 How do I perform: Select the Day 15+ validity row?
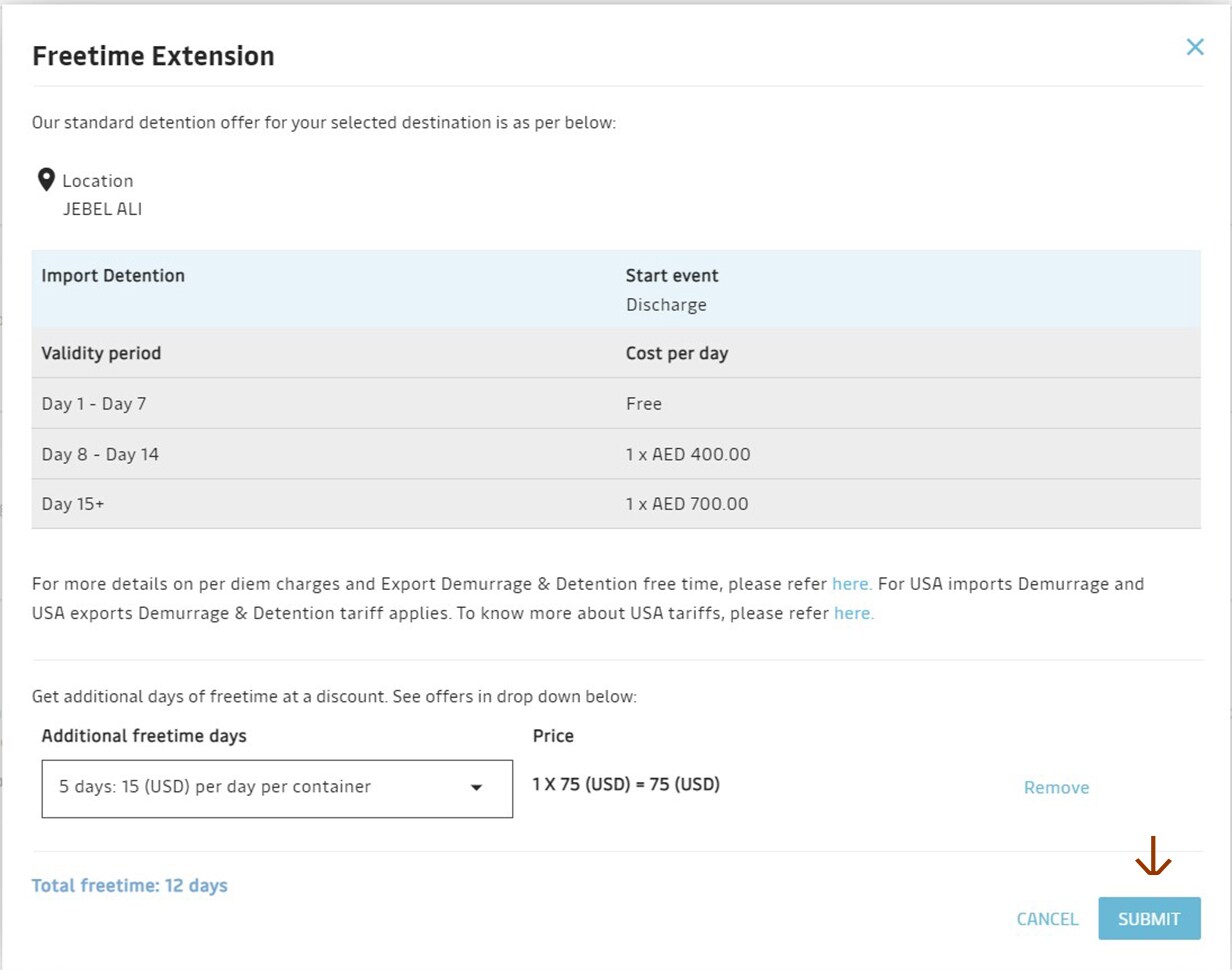pyautogui.click(x=73, y=504)
